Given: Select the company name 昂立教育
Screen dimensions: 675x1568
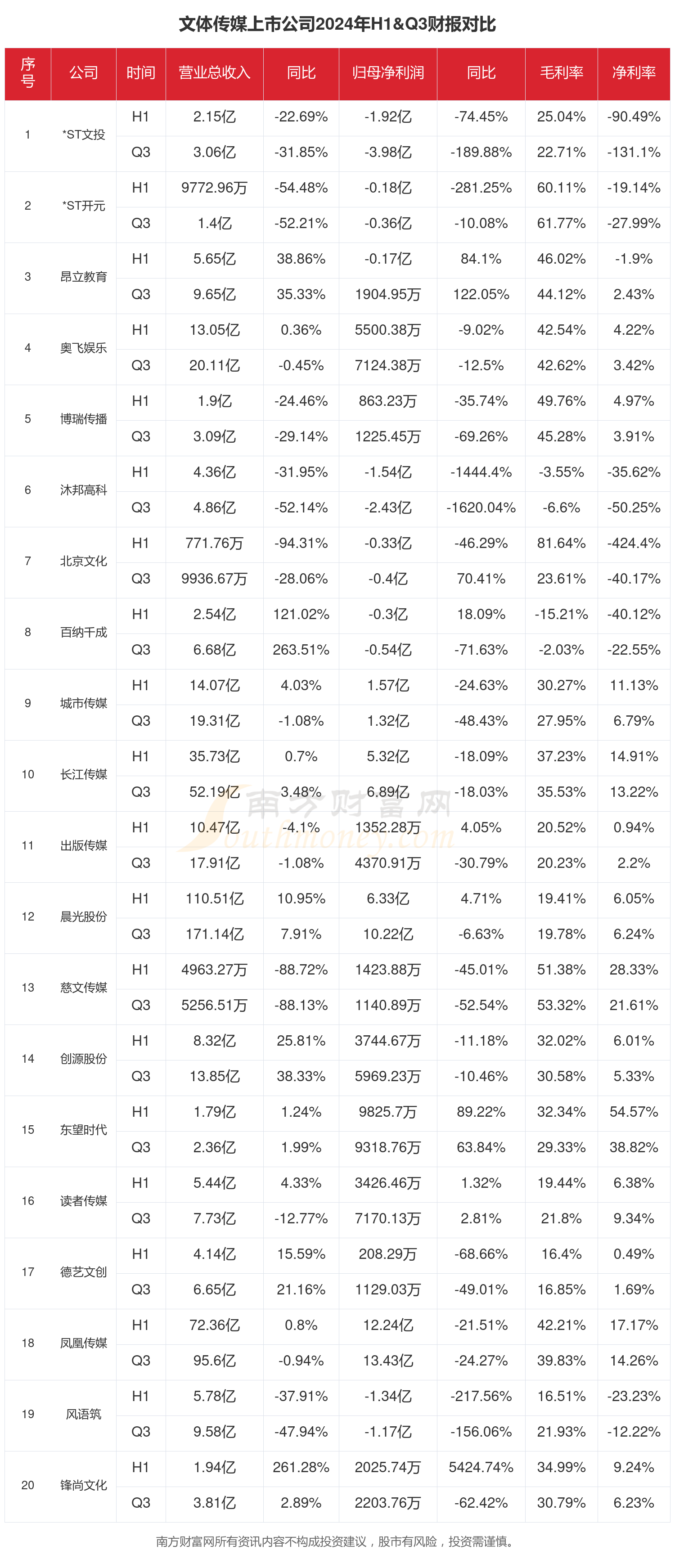Looking at the screenshot, I should point(83,277).
